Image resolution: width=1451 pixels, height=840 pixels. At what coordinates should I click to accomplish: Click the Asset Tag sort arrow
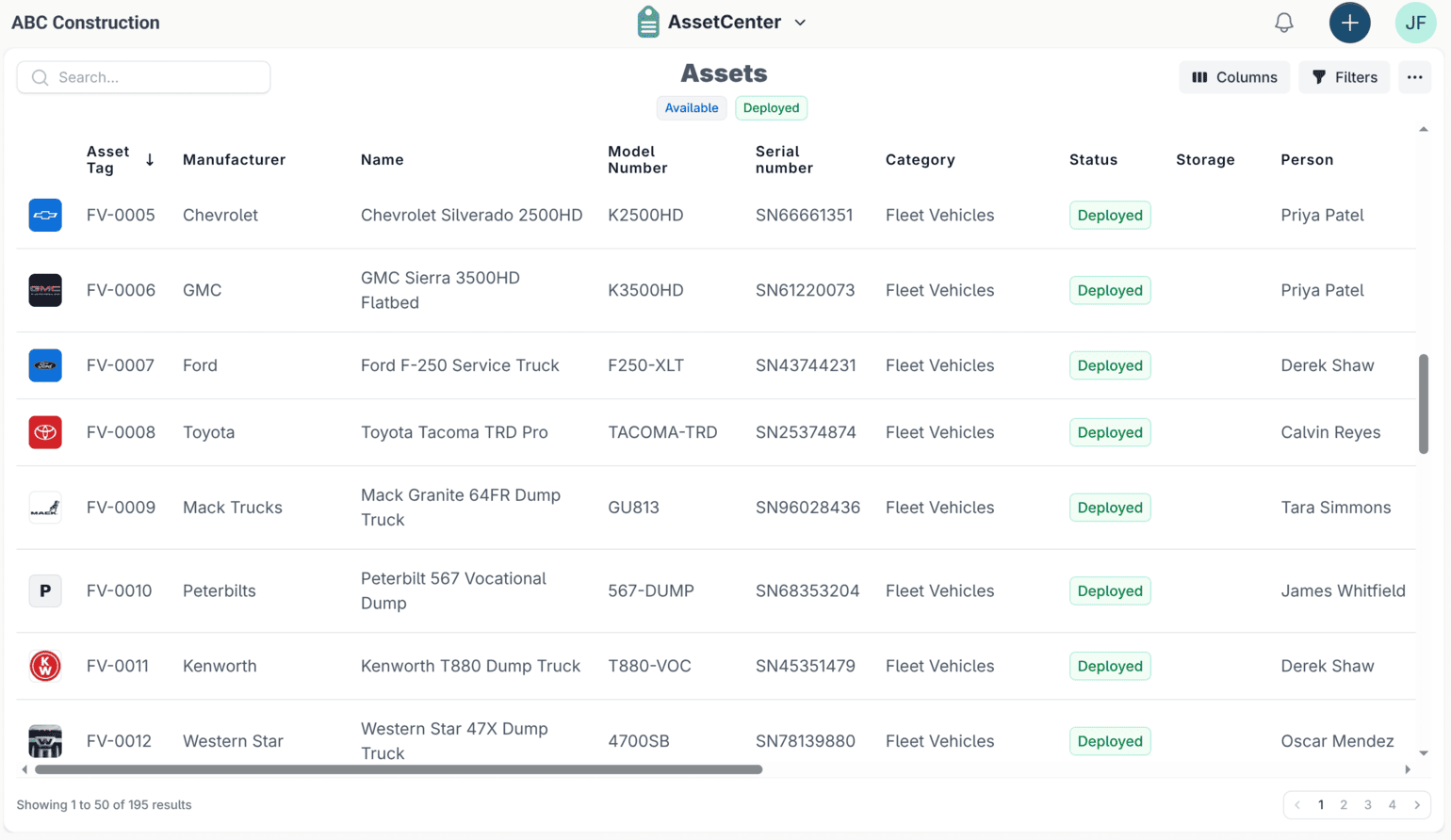[150, 160]
